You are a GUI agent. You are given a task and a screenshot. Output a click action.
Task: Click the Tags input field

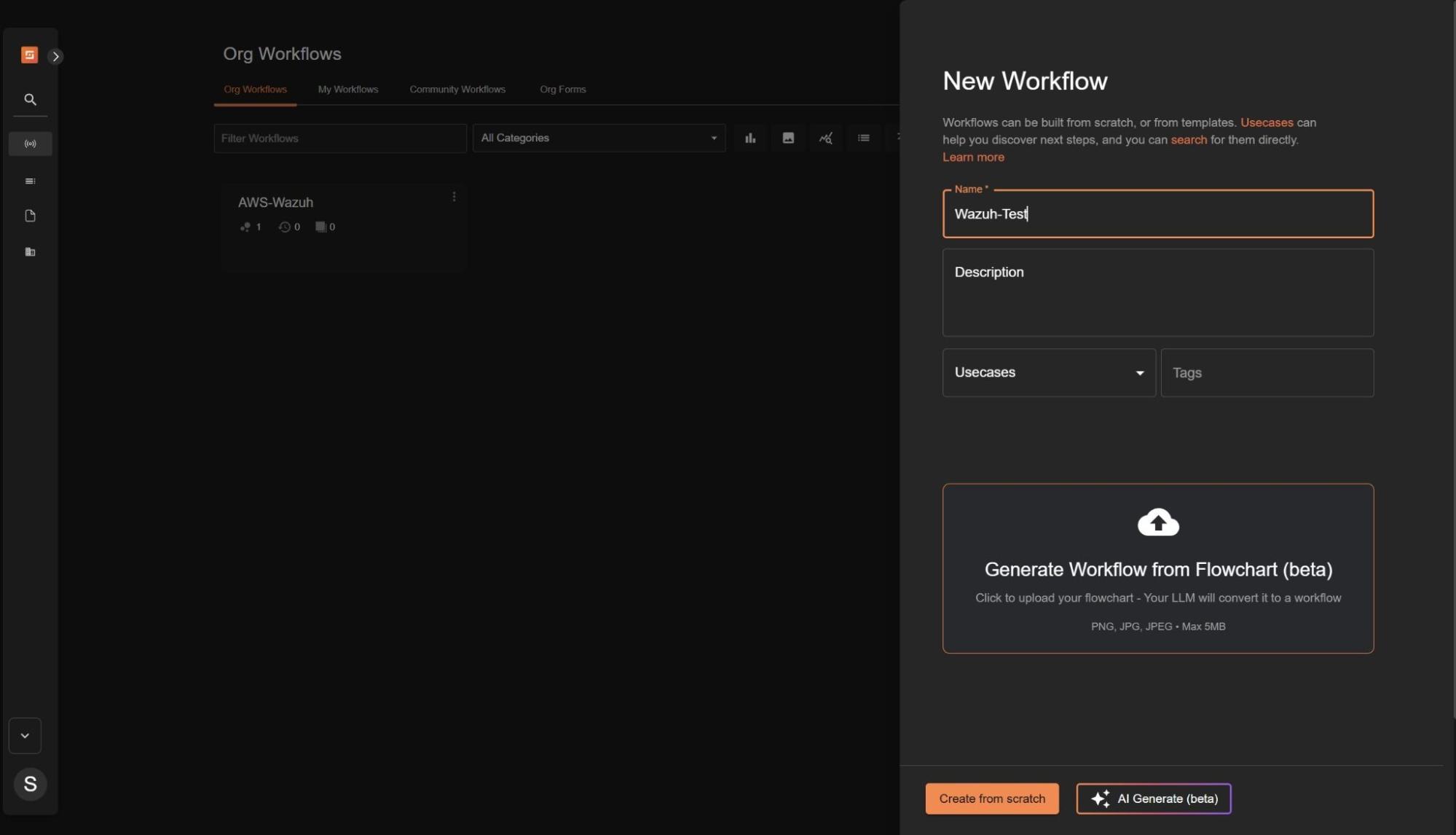(1266, 372)
